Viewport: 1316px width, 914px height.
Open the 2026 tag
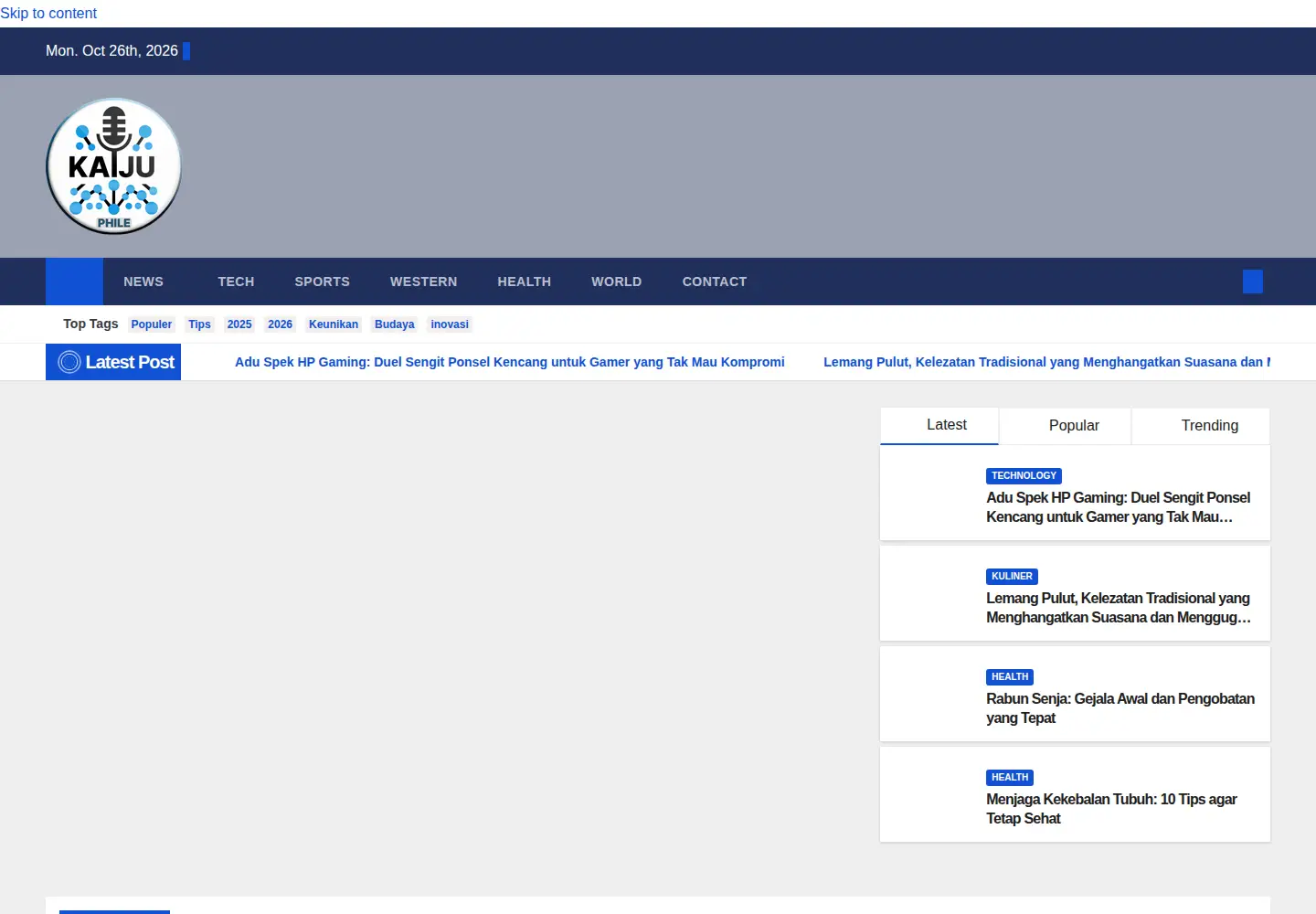pyautogui.click(x=281, y=324)
